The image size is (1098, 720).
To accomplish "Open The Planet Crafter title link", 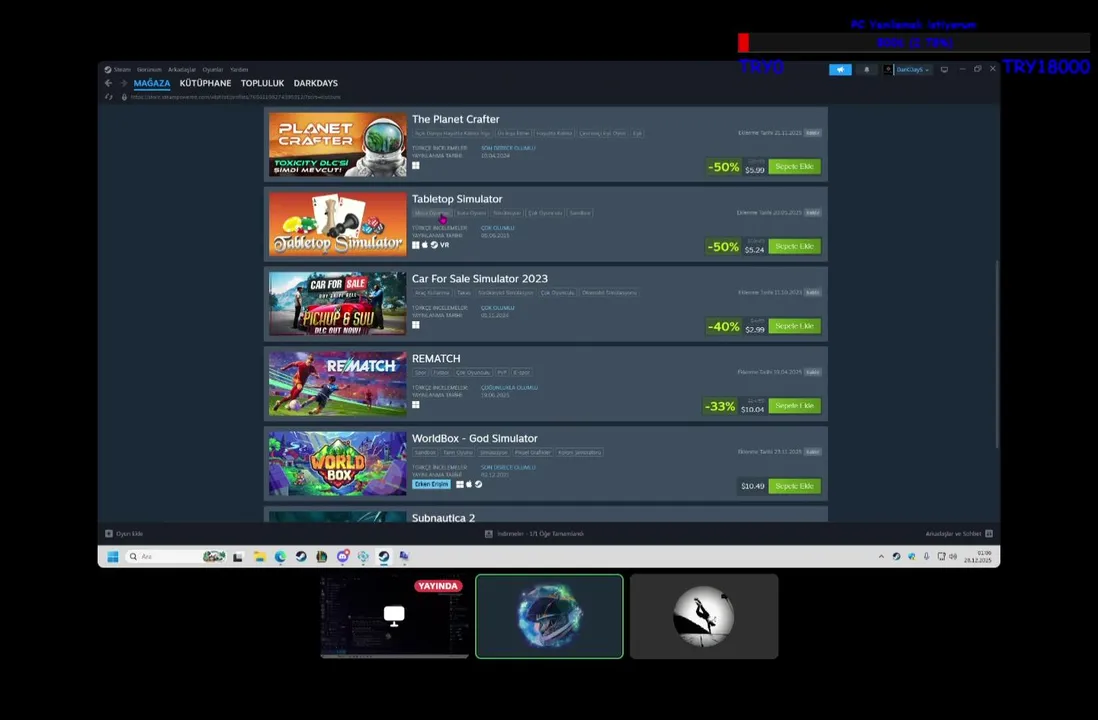I will click(455, 119).
